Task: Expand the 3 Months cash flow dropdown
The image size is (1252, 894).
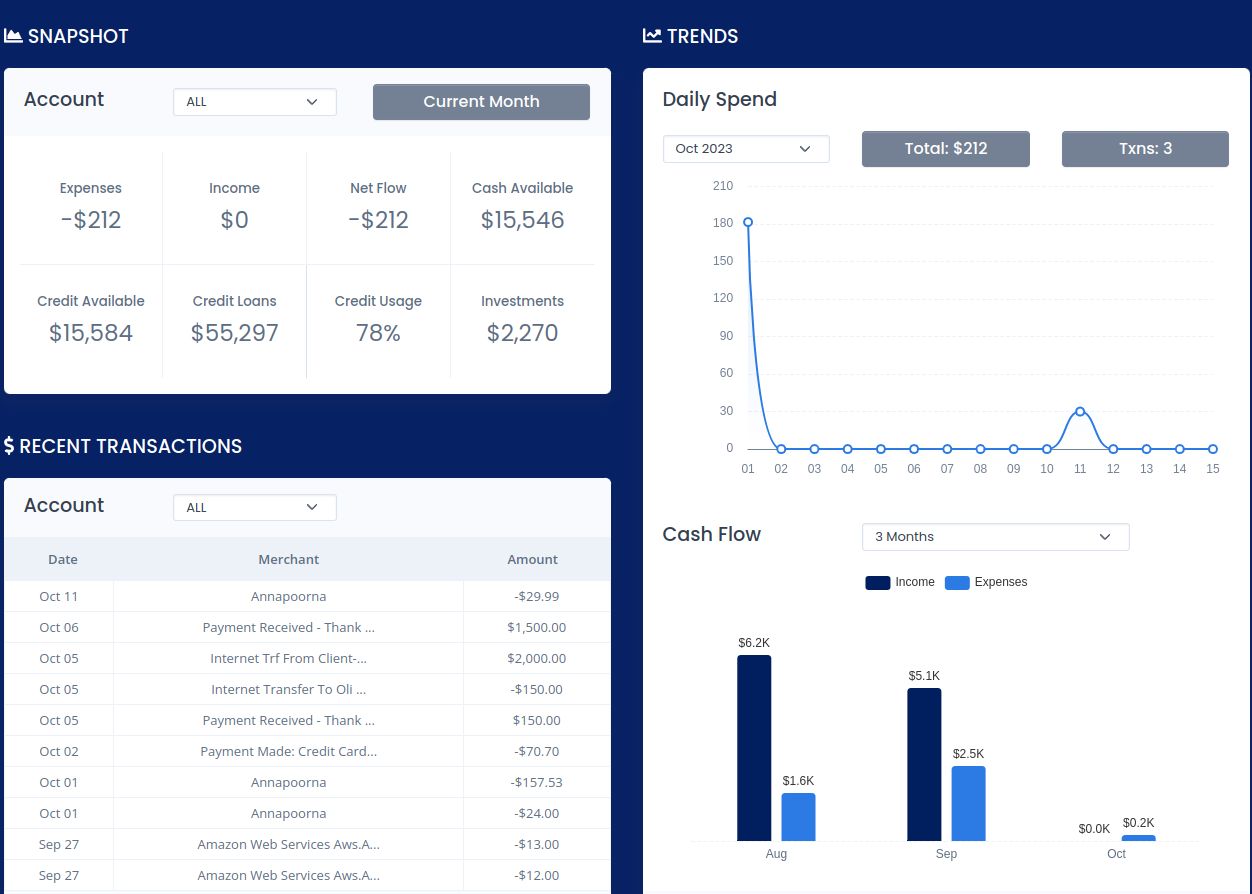Action: click(996, 537)
